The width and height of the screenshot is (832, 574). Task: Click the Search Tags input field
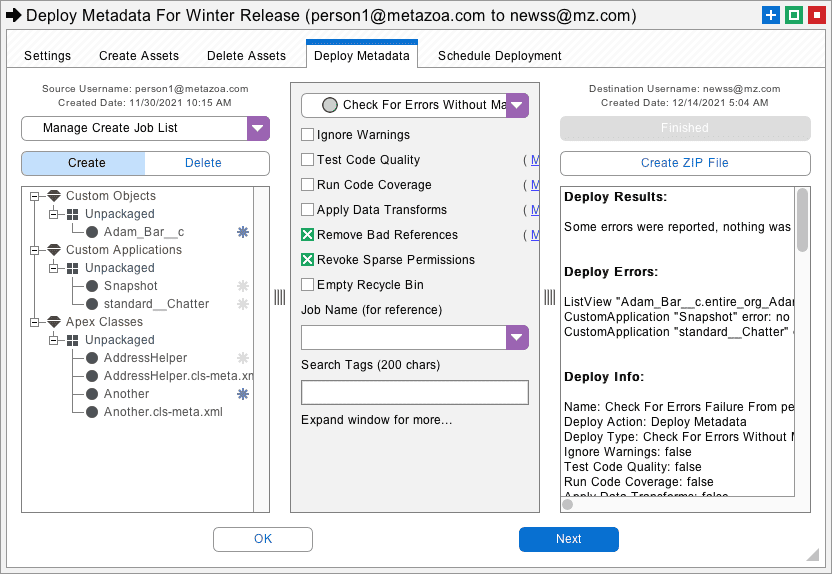point(414,393)
